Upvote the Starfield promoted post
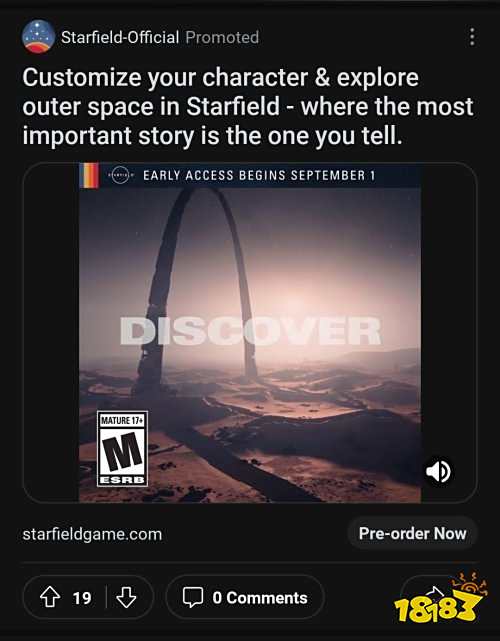This screenshot has width=500, height=641. tap(50, 597)
